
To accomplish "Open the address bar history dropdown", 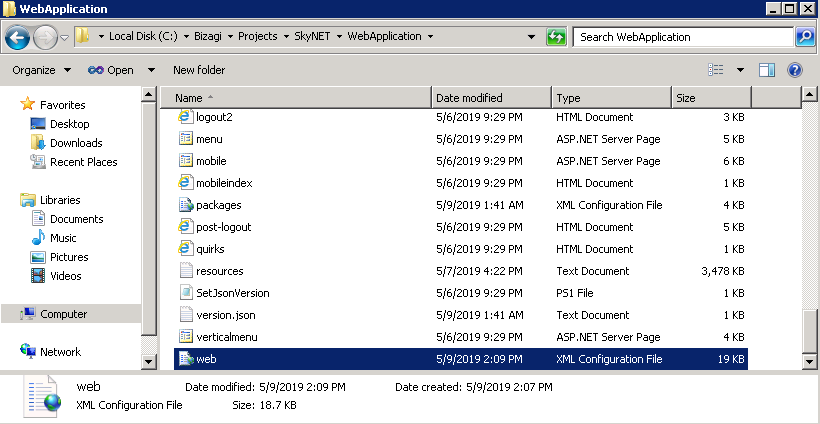I will (531, 37).
